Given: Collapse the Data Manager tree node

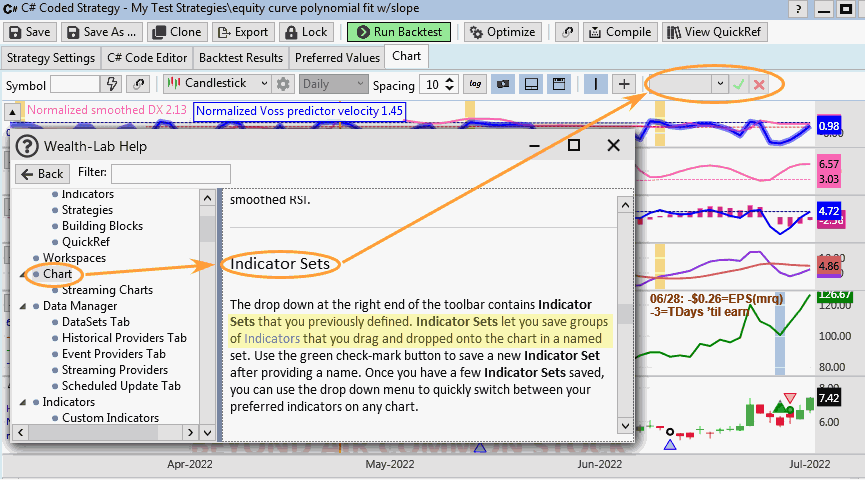Looking at the screenshot, I should 24,306.
